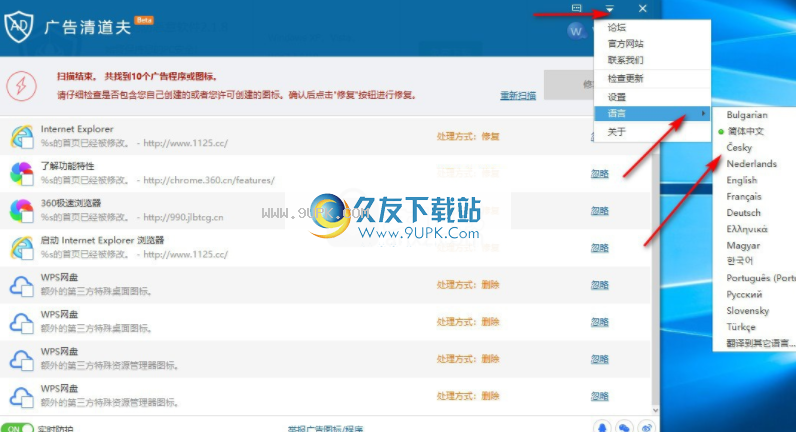
Task: Choose 翻译到其它语言 option
Action: click(x=760, y=343)
